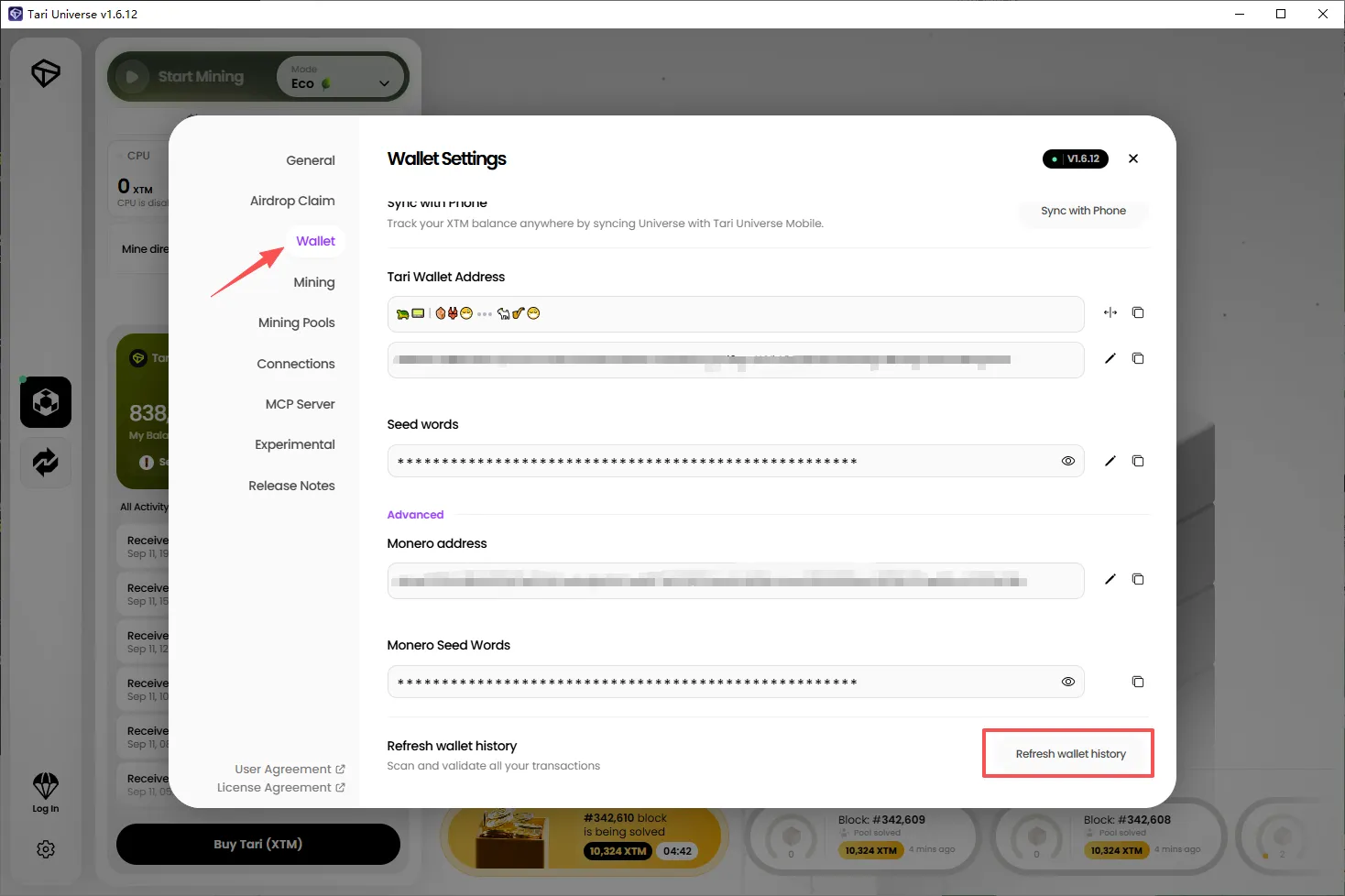Click the Sync with Phone button

pos(1083,211)
